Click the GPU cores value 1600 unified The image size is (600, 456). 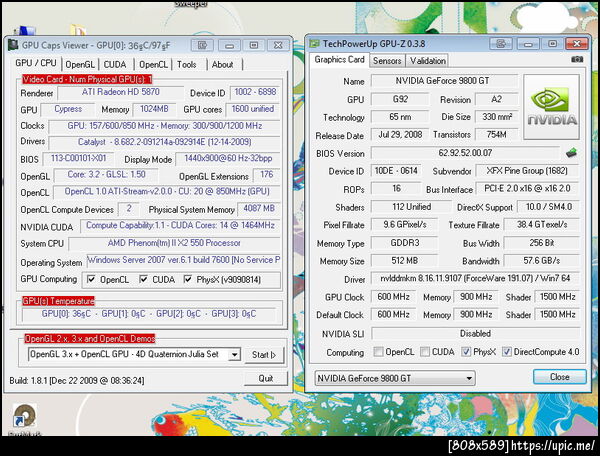pos(253,109)
